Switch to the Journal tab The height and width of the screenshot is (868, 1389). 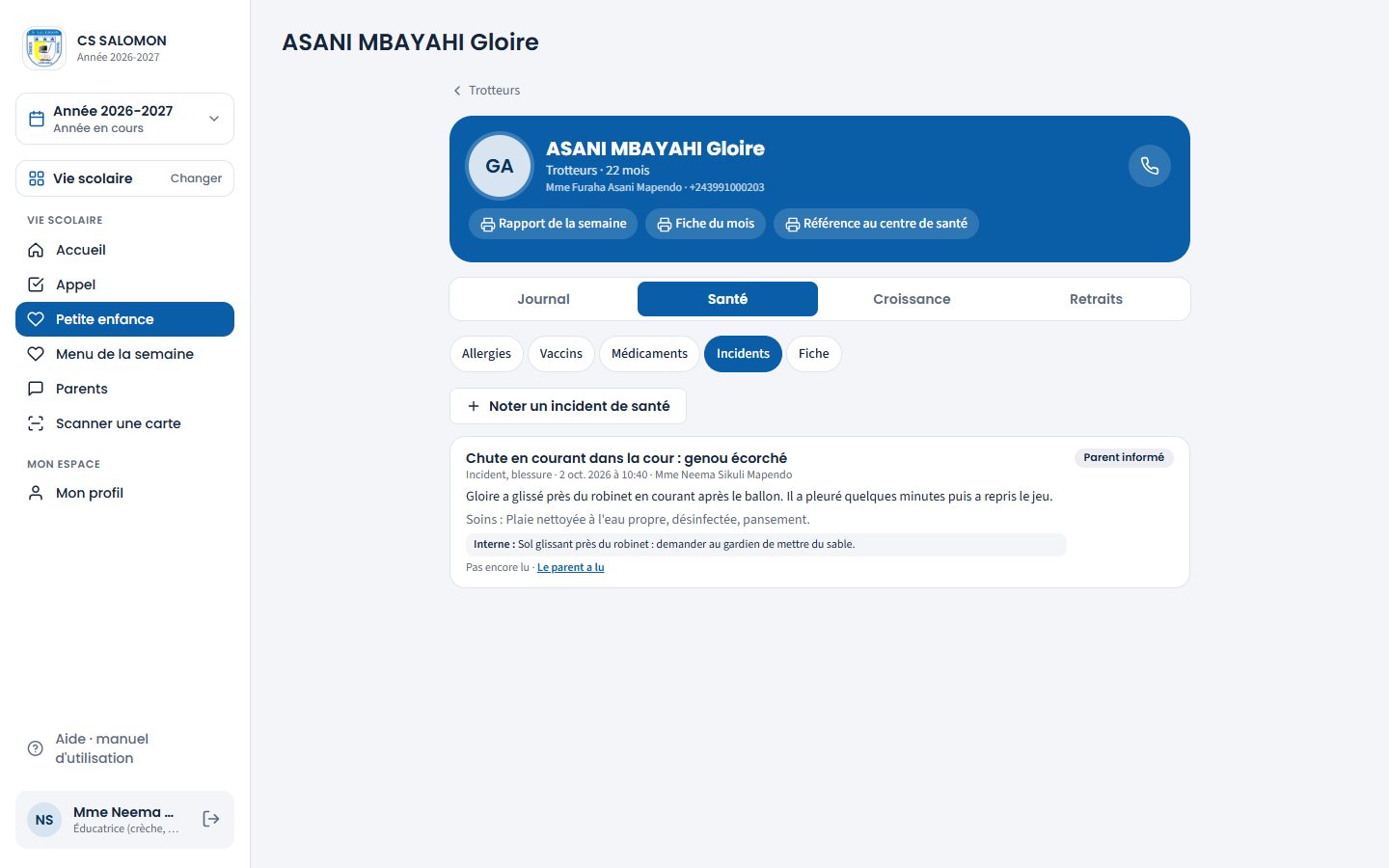coord(543,299)
